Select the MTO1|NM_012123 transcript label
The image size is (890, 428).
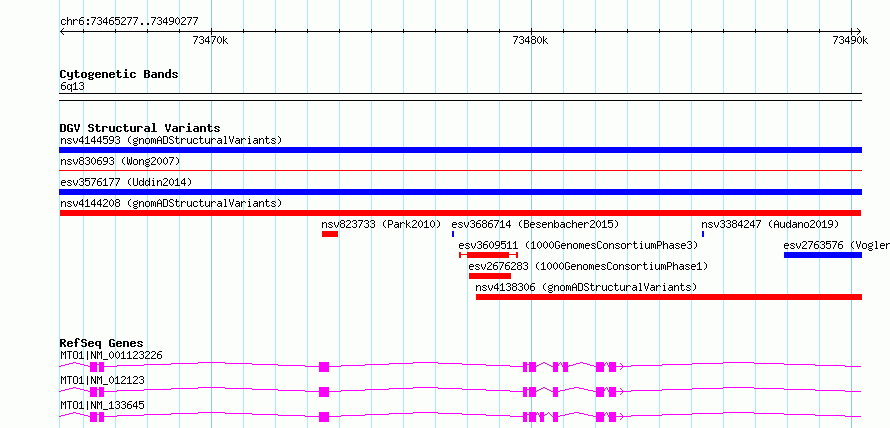tap(102, 380)
